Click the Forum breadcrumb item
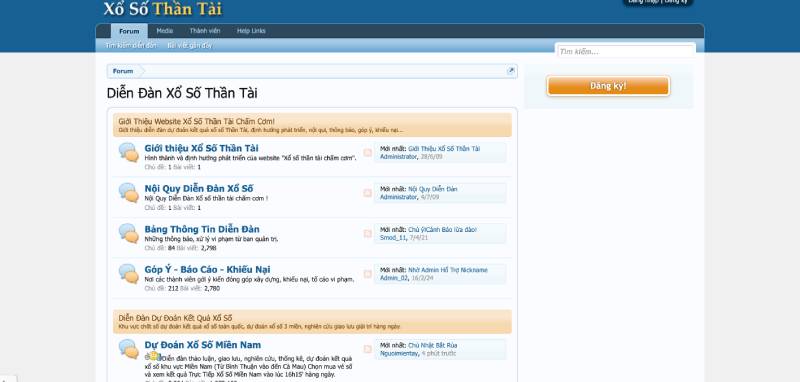 point(123,71)
